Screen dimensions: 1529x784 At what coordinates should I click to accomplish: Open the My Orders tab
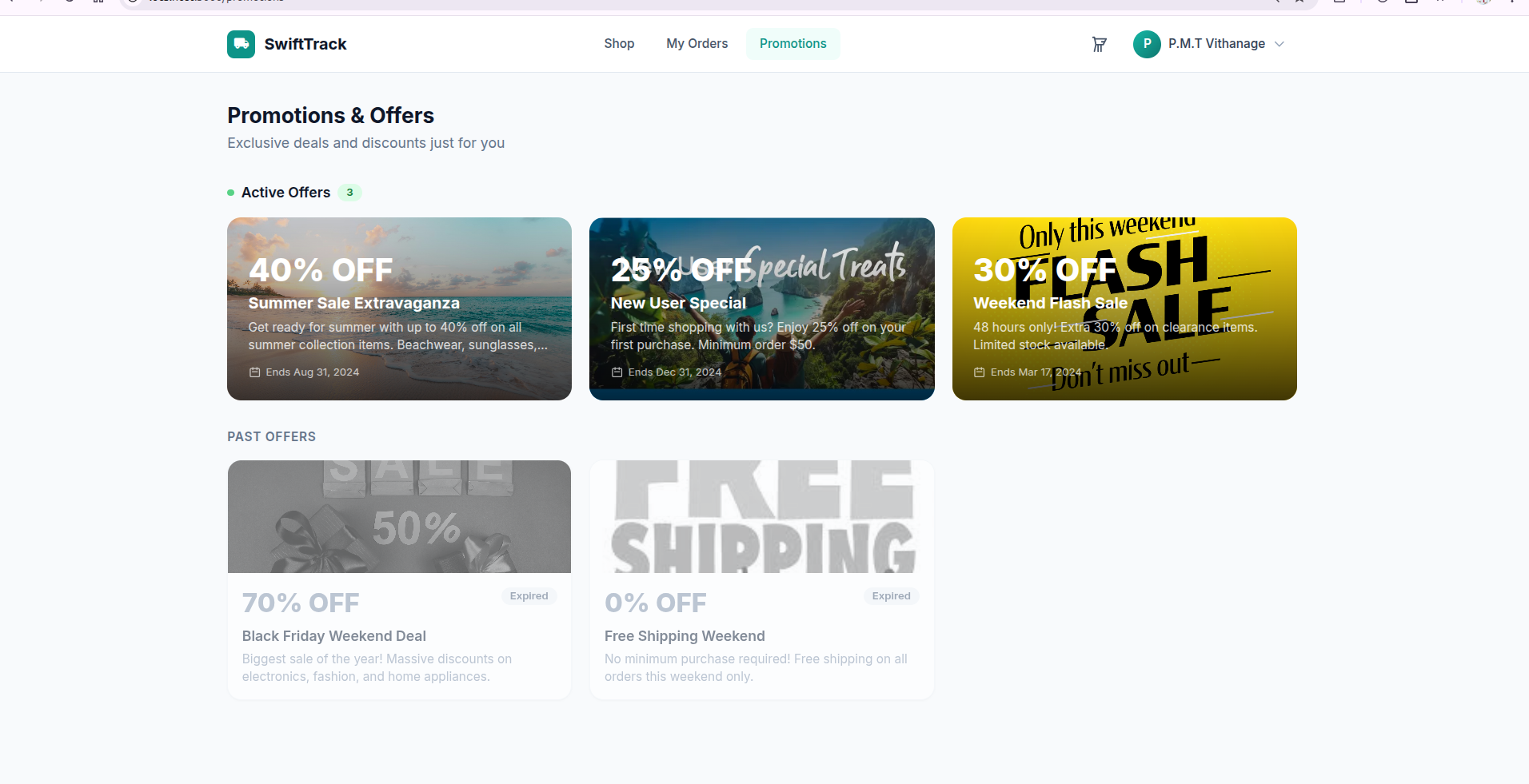697,44
